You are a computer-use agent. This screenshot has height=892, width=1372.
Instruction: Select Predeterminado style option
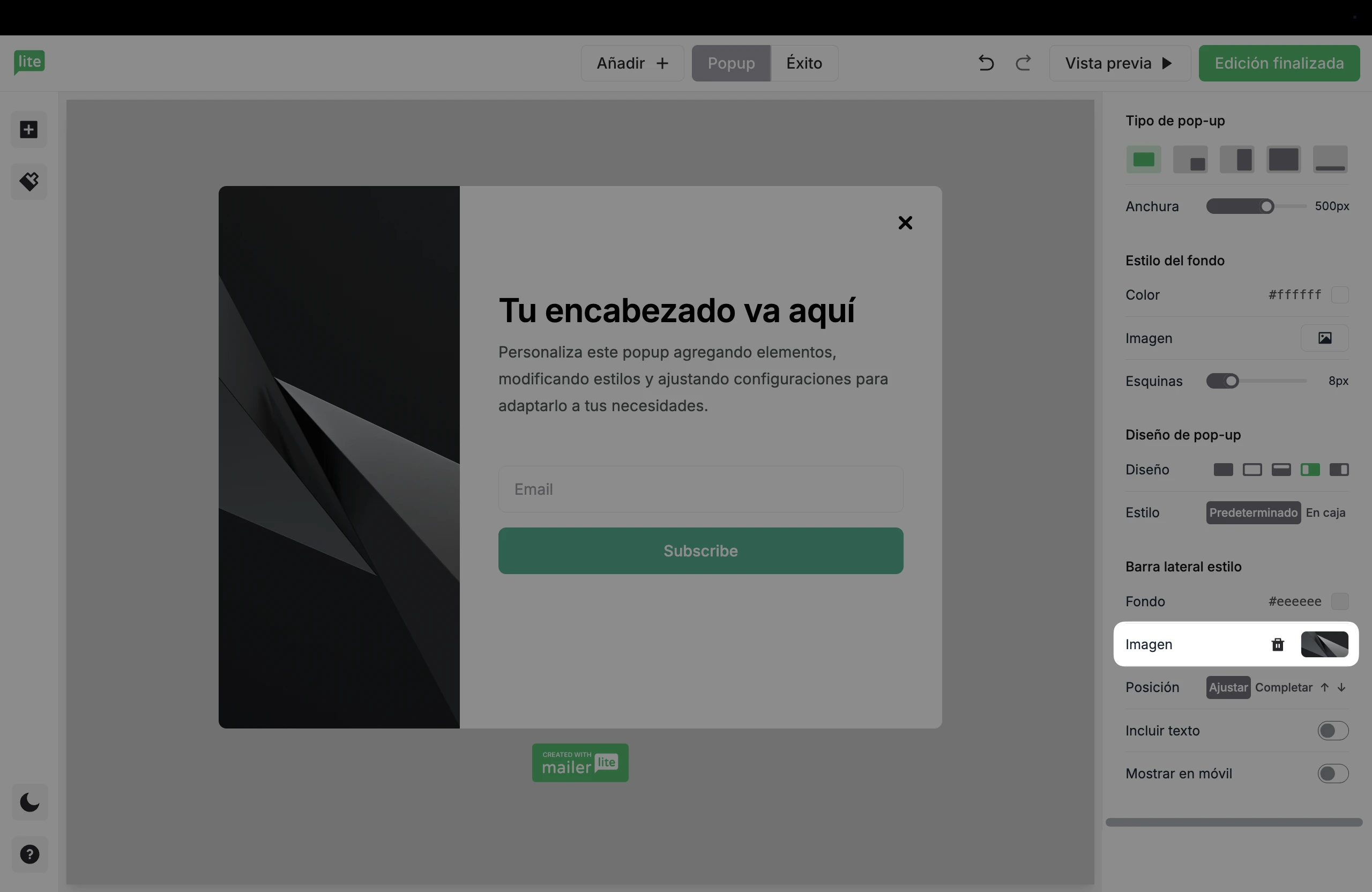click(1253, 512)
